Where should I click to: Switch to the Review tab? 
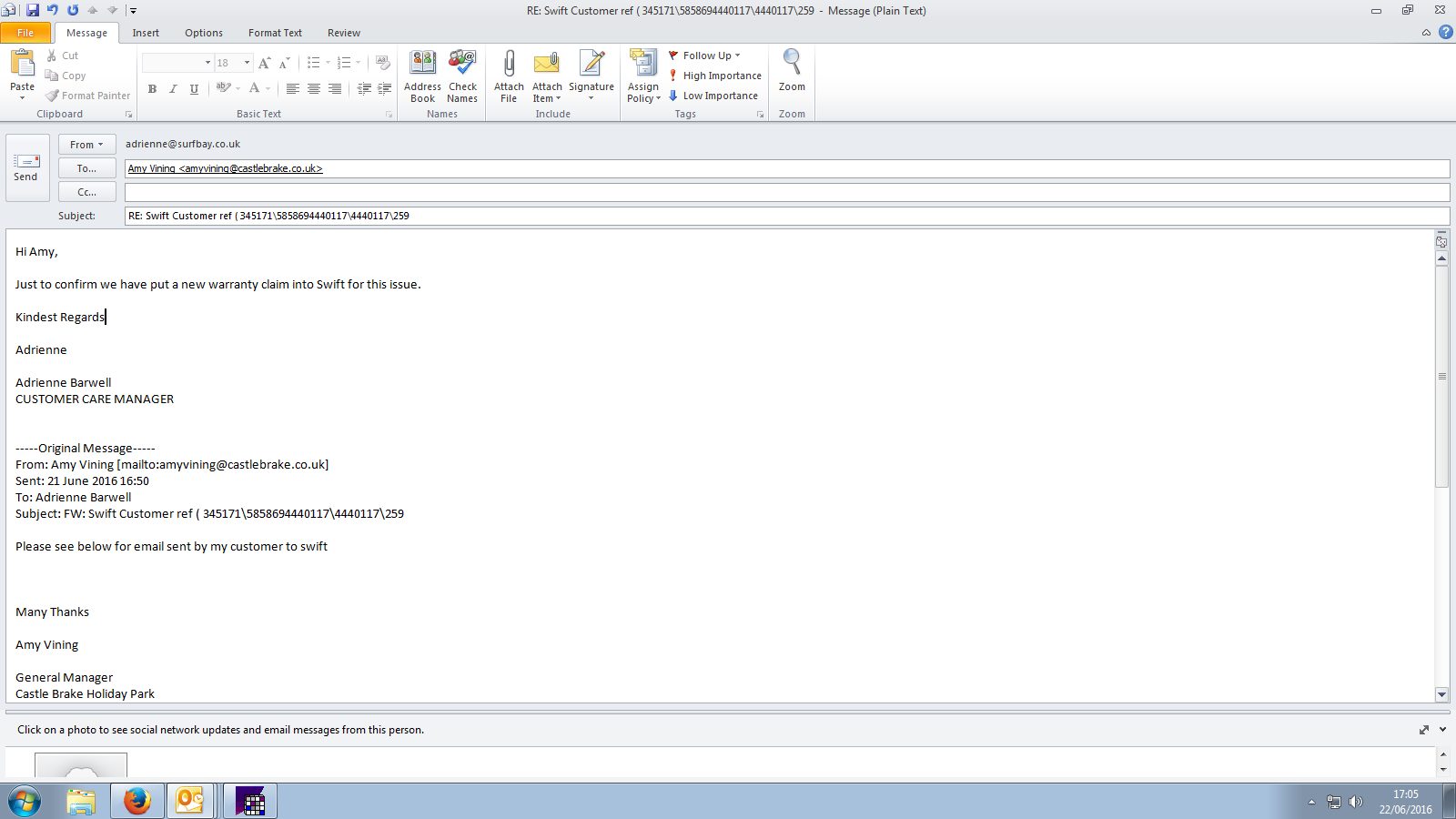coord(344,33)
